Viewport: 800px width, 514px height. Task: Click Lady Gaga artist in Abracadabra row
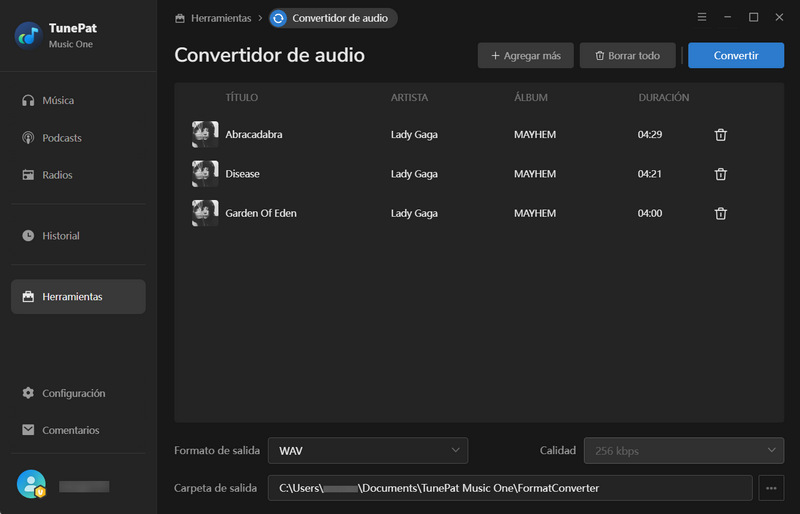414,135
